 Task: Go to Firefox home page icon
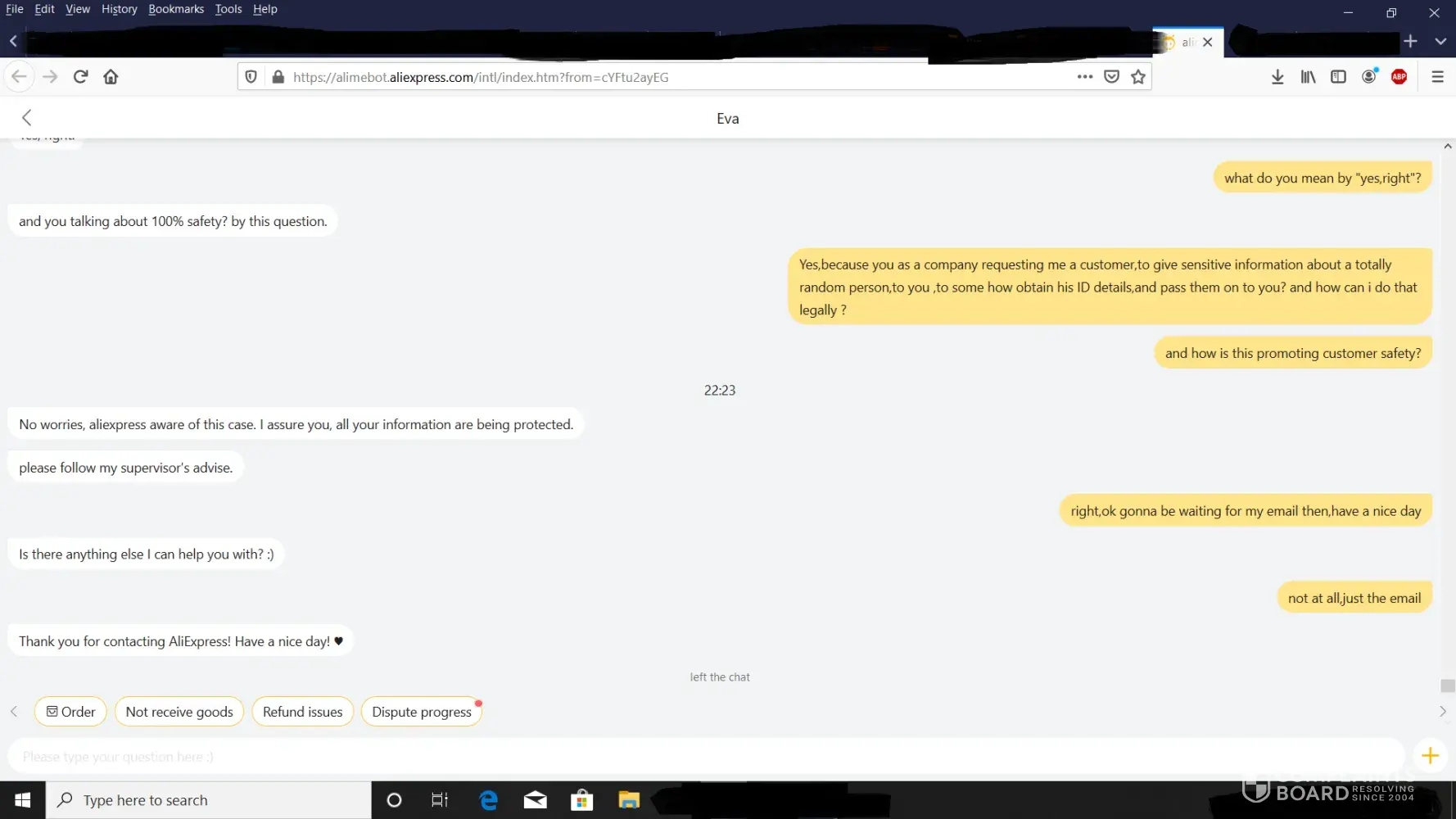point(111,77)
